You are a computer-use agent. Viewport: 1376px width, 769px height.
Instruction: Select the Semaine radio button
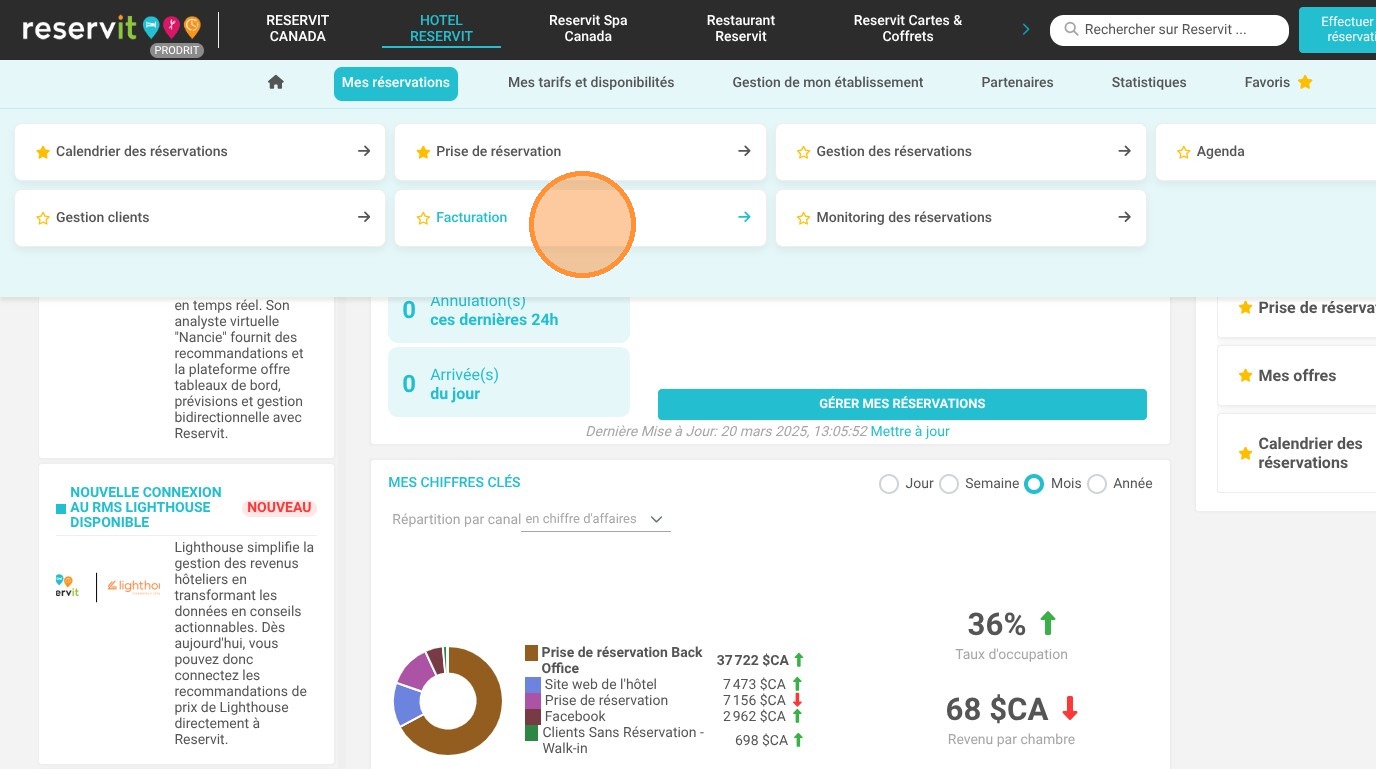click(948, 484)
